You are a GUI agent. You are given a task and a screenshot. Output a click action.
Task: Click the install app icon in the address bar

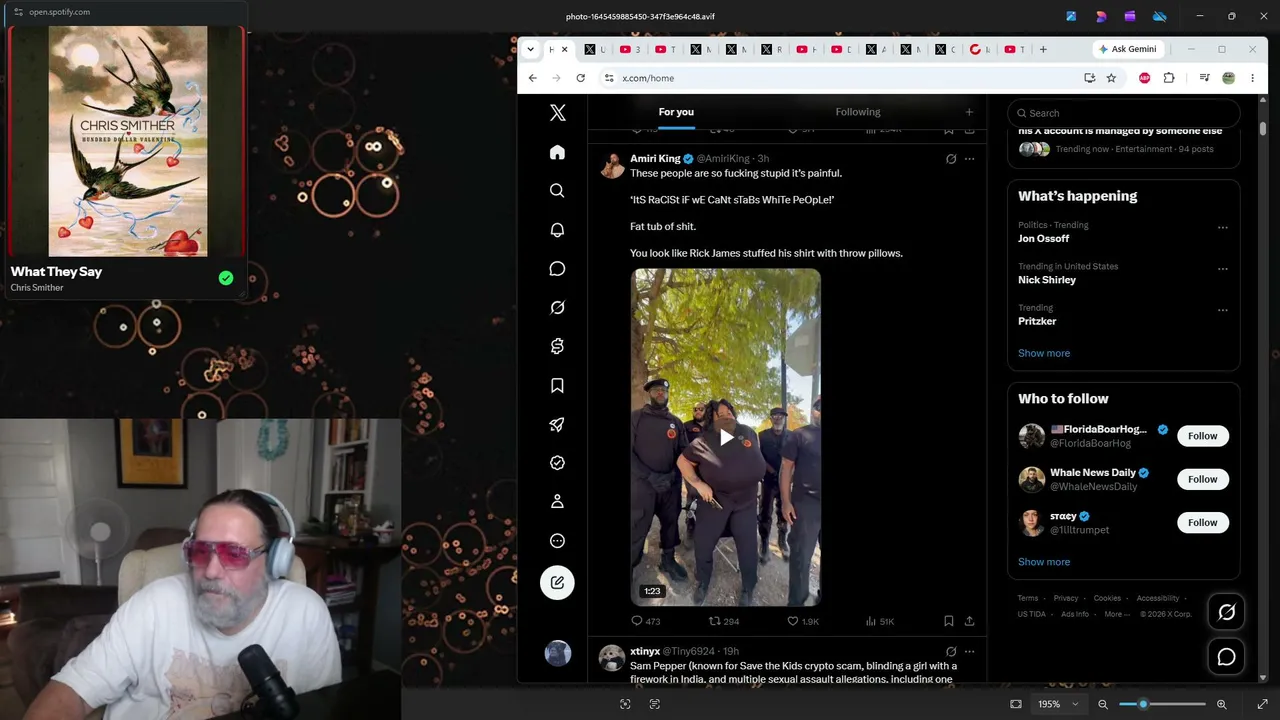(x=1090, y=78)
